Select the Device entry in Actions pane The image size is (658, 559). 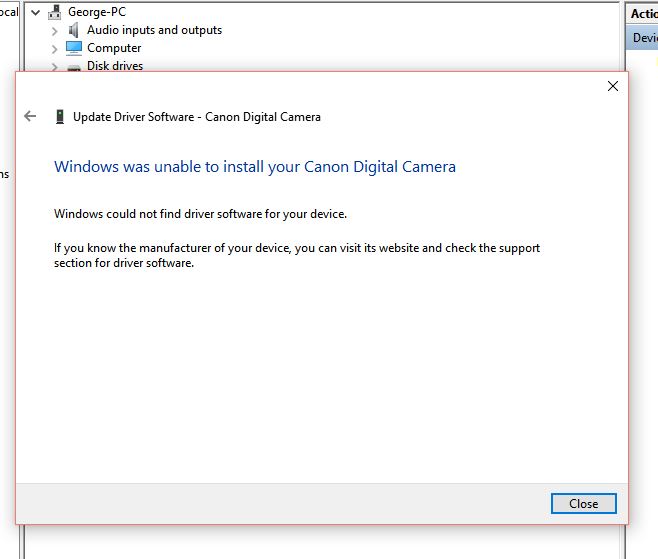(x=642, y=38)
